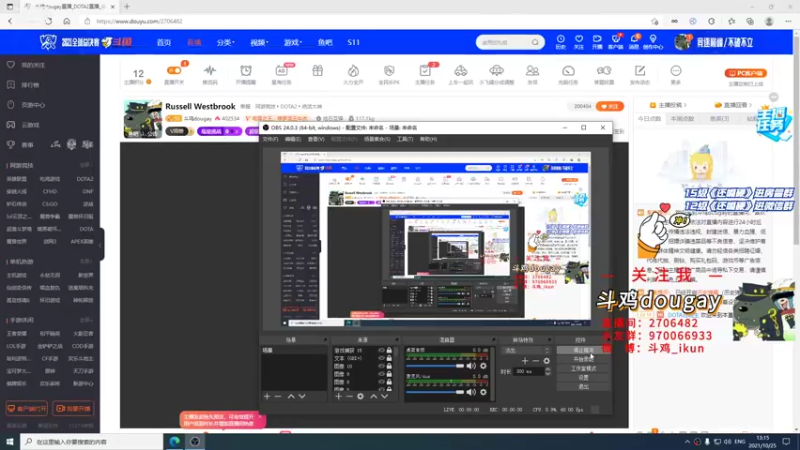Open transition properties gear in OBS

[546, 361]
